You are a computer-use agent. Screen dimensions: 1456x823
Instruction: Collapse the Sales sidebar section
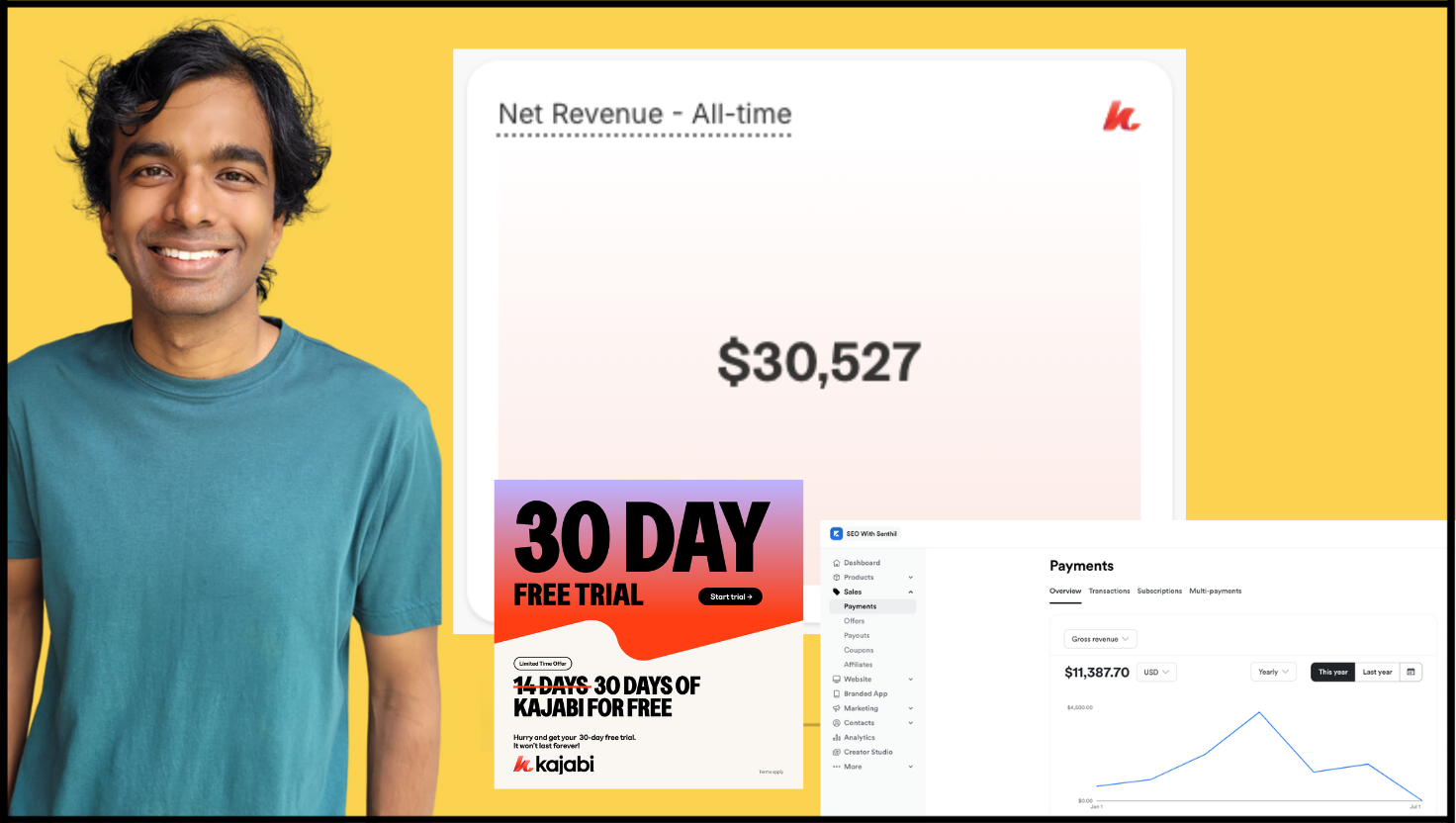click(x=911, y=592)
